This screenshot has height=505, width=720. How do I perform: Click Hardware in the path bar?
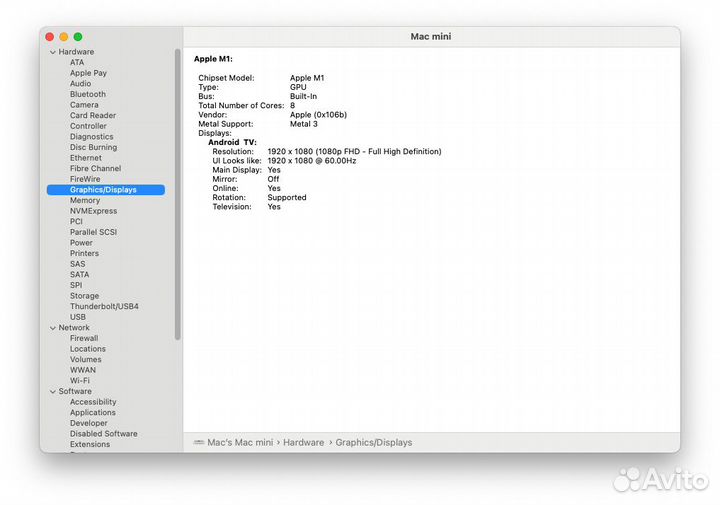304,443
